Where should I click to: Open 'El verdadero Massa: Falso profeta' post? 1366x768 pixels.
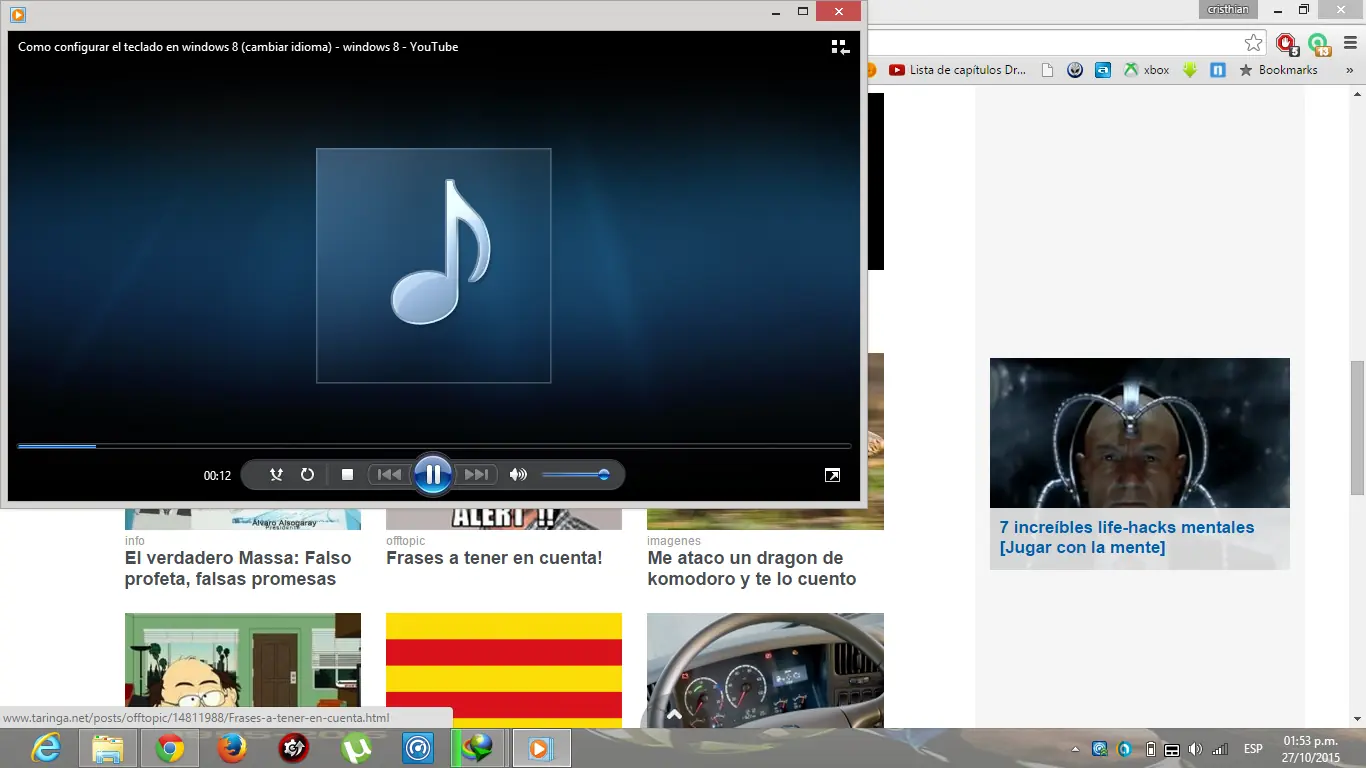[x=238, y=569]
